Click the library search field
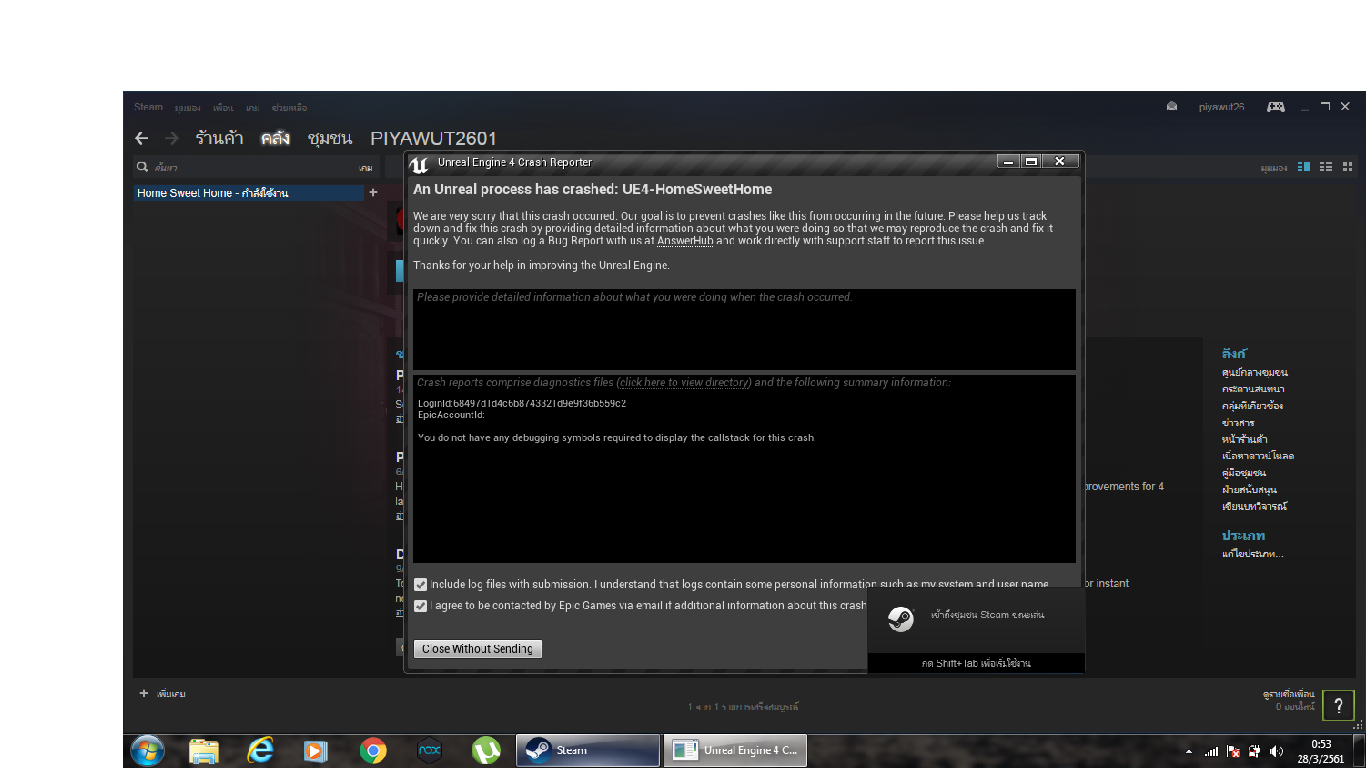The height and width of the screenshot is (768, 1366). 255,167
